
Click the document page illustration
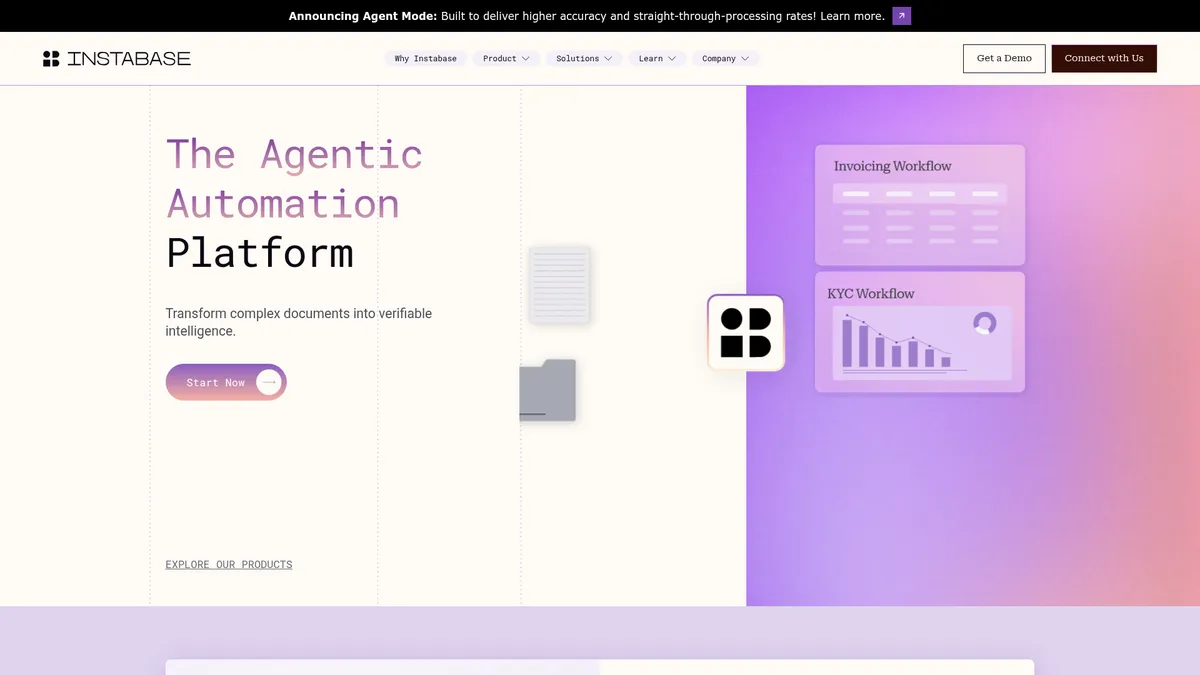coord(560,285)
